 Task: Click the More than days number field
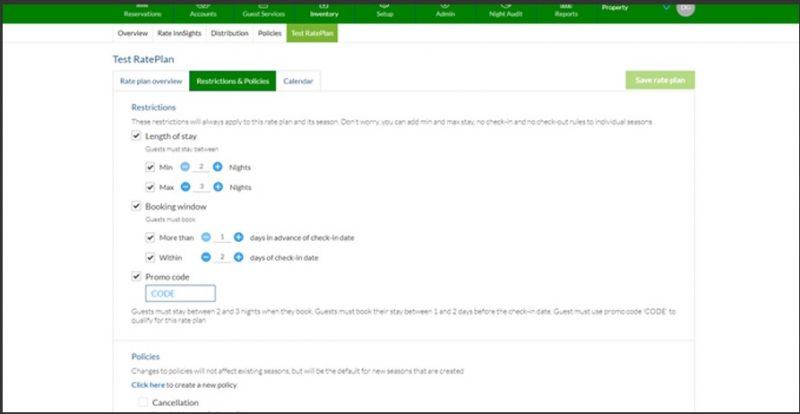[x=222, y=237]
